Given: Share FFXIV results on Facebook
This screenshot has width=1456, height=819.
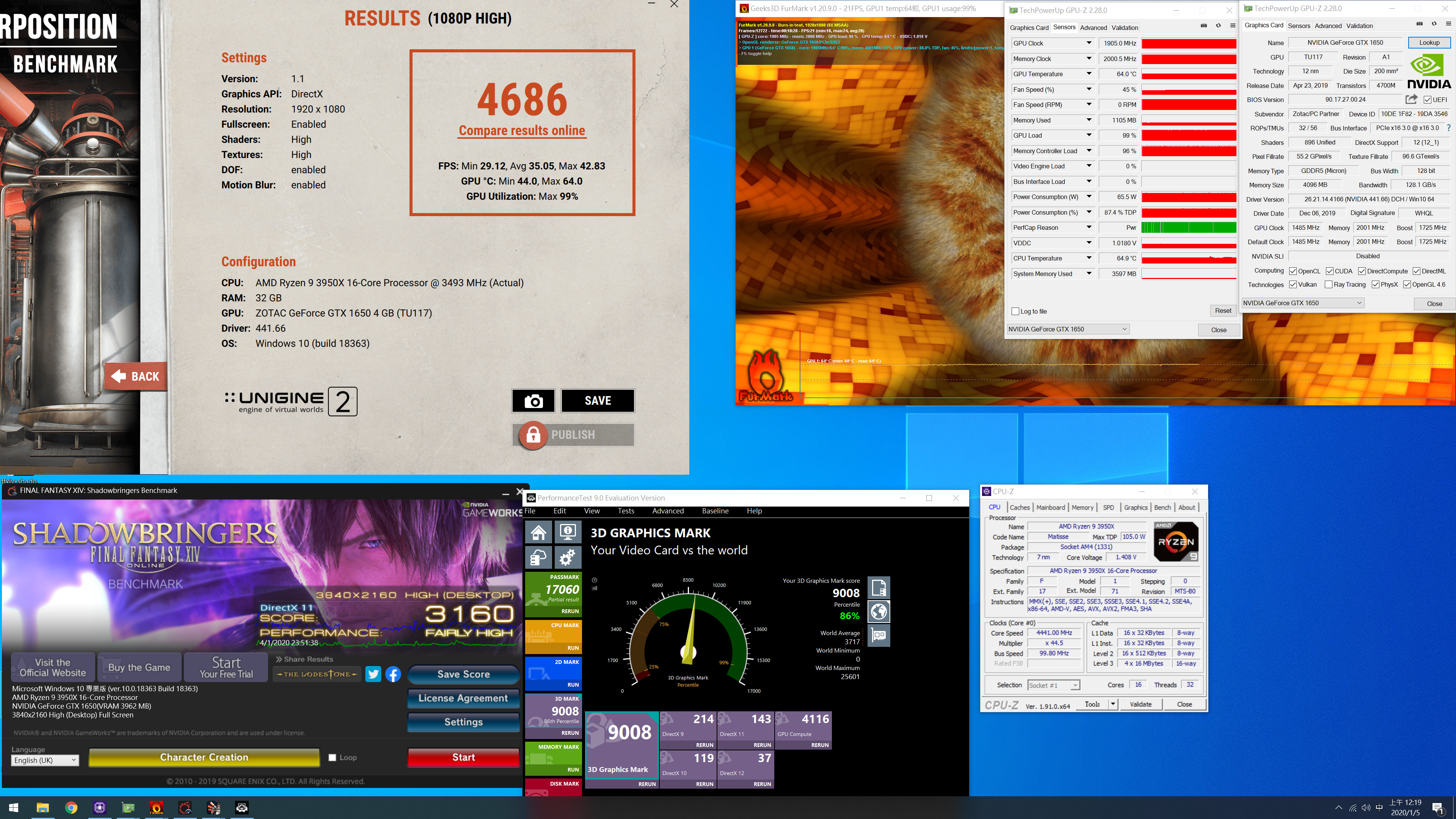Looking at the screenshot, I should coord(394,674).
